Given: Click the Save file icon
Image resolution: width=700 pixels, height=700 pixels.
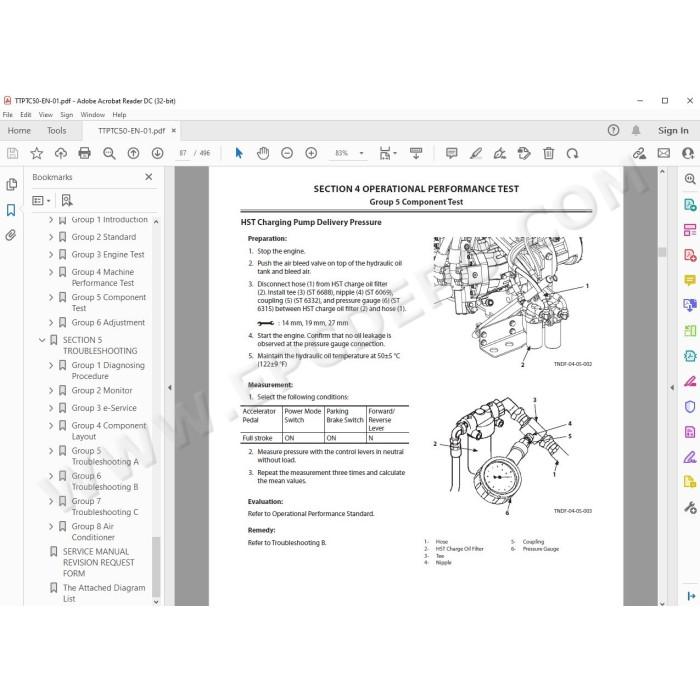Looking at the screenshot, I should 12,154.
